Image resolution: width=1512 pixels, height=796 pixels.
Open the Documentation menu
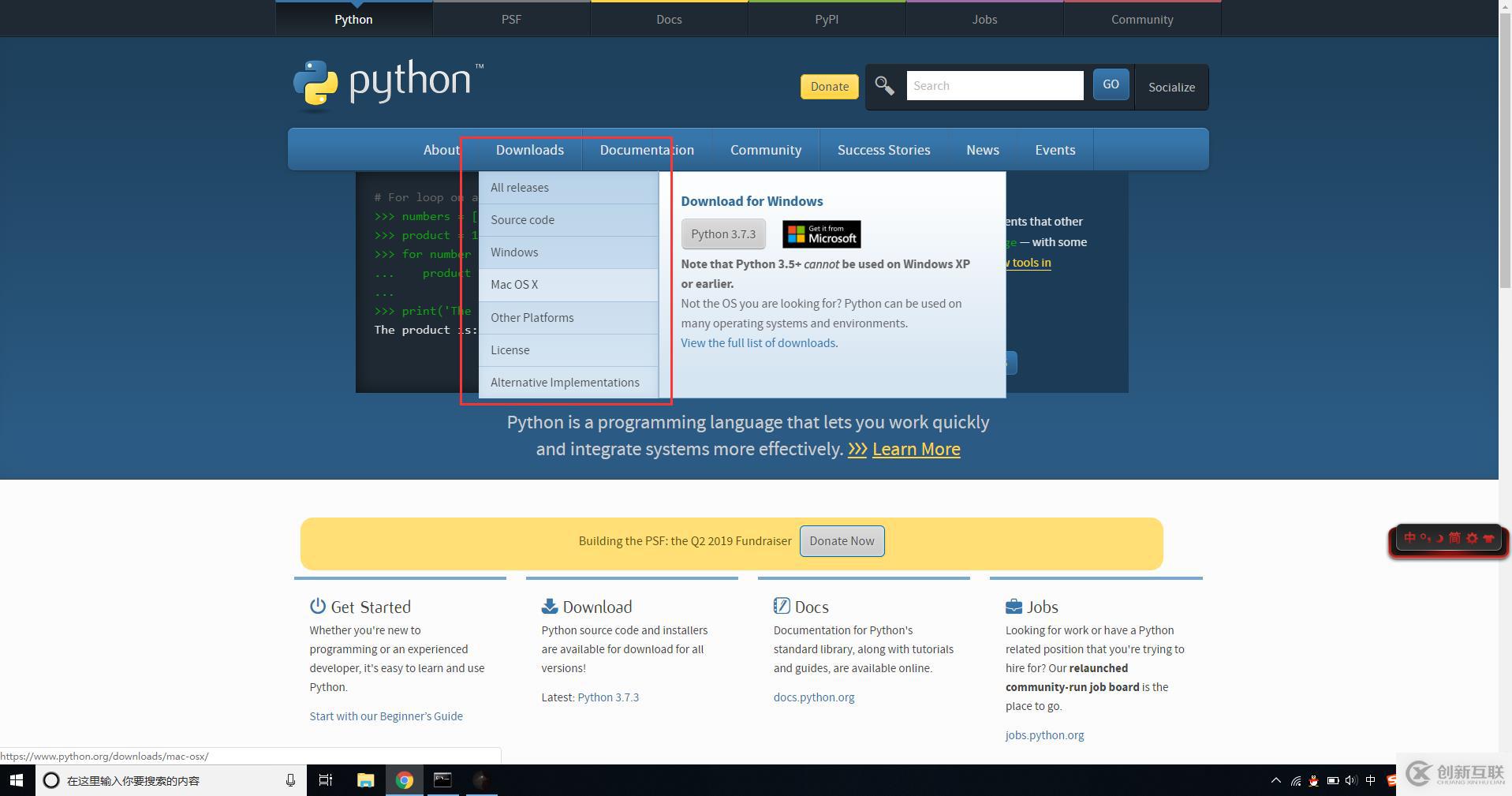(x=647, y=150)
